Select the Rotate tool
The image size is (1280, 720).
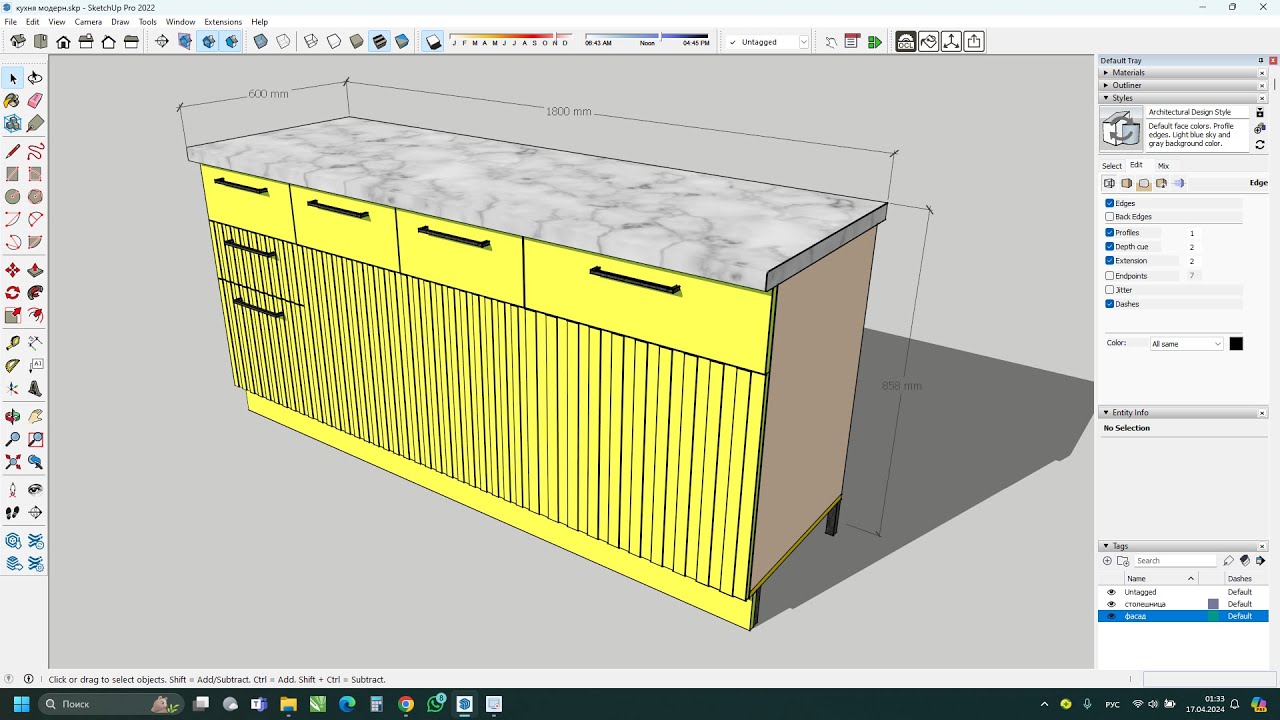pyautogui.click(x=13, y=293)
